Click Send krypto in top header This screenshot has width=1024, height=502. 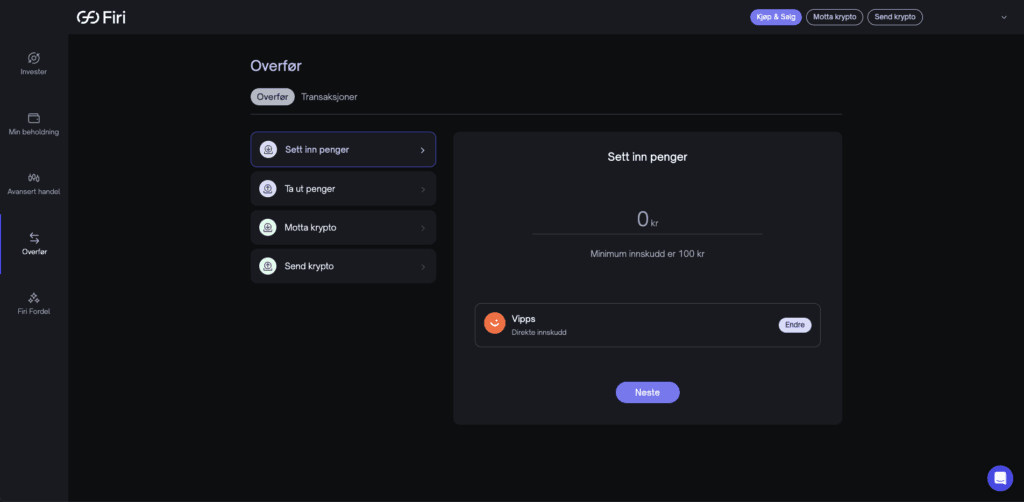coord(894,17)
